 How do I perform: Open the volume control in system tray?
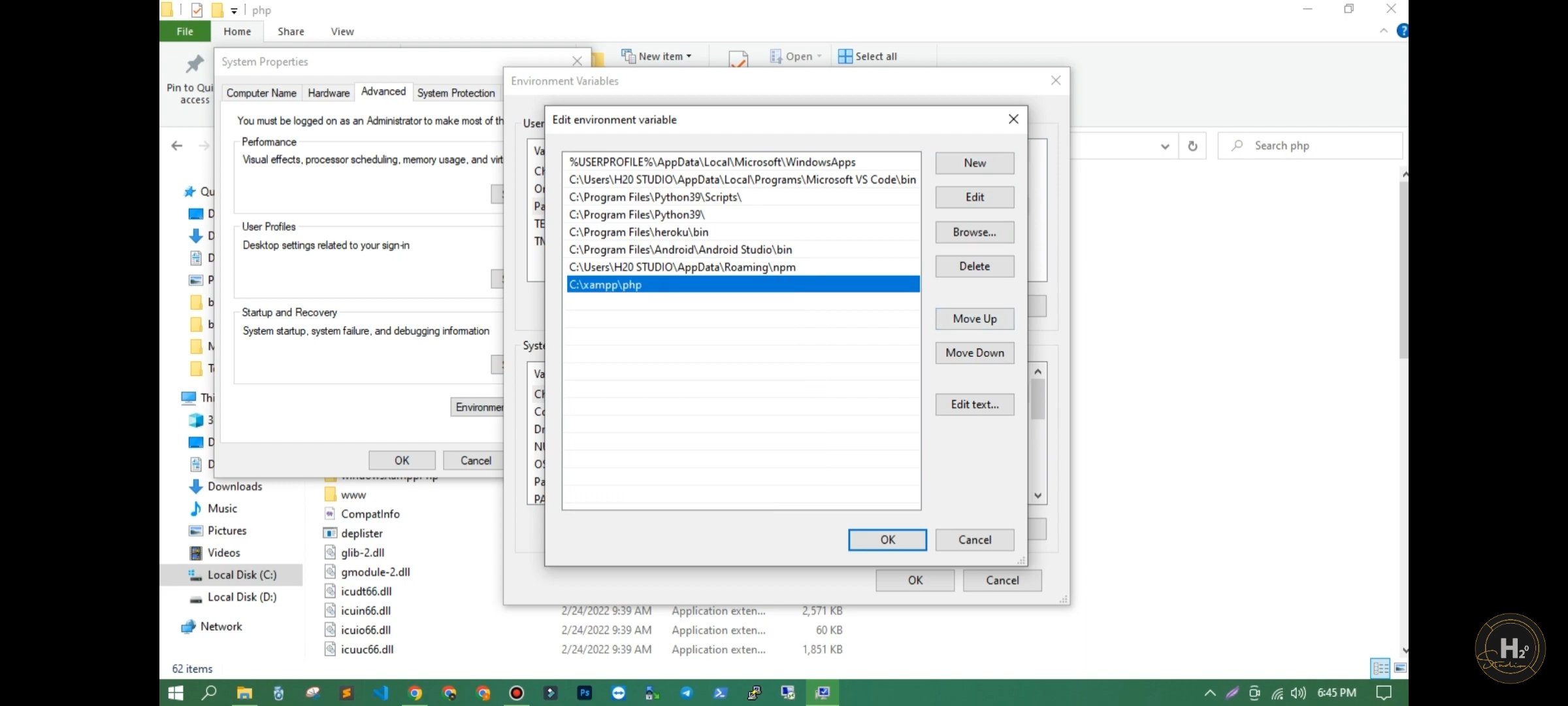[1298, 693]
